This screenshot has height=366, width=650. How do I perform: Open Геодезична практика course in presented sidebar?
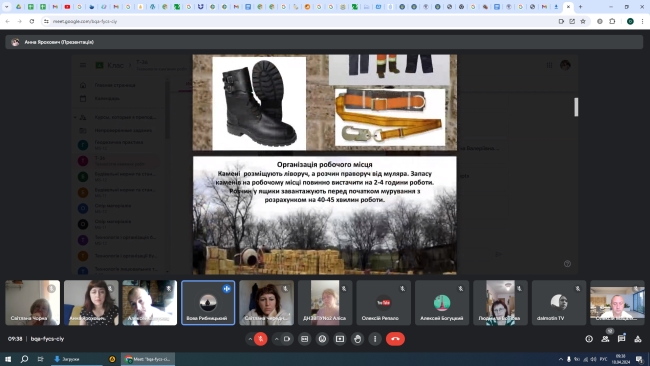tap(118, 144)
